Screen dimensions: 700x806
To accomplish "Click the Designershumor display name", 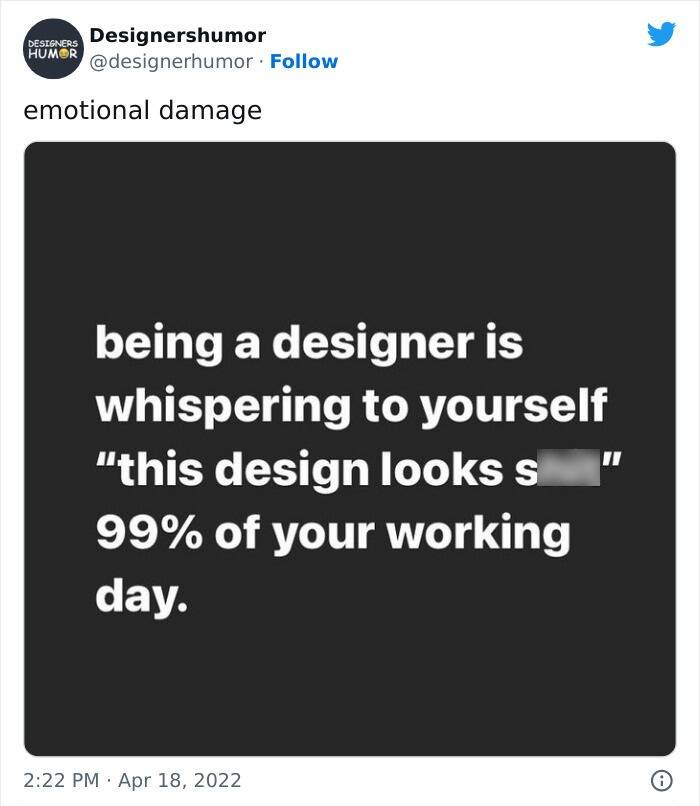I will coord(177,35).
